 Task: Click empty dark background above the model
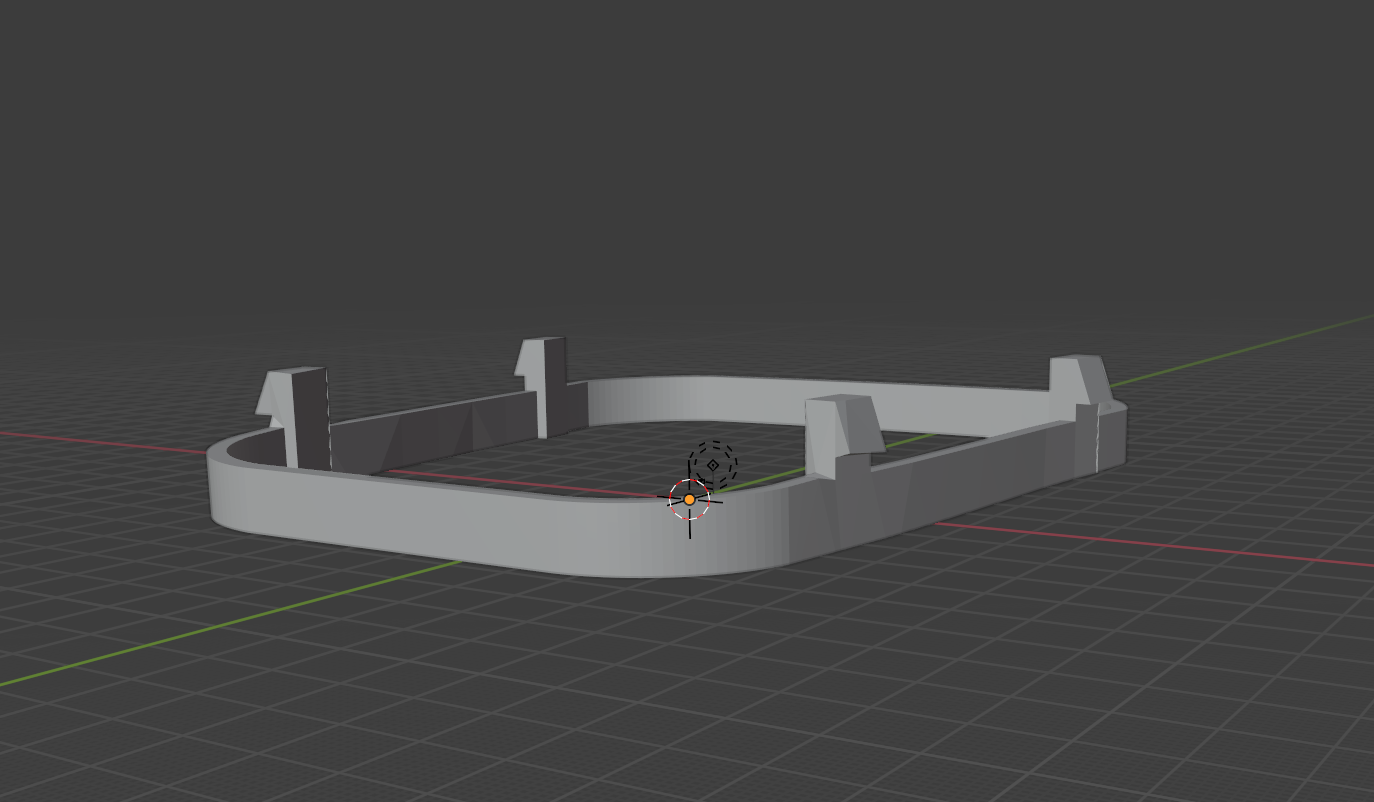click(x=680, y=150)
